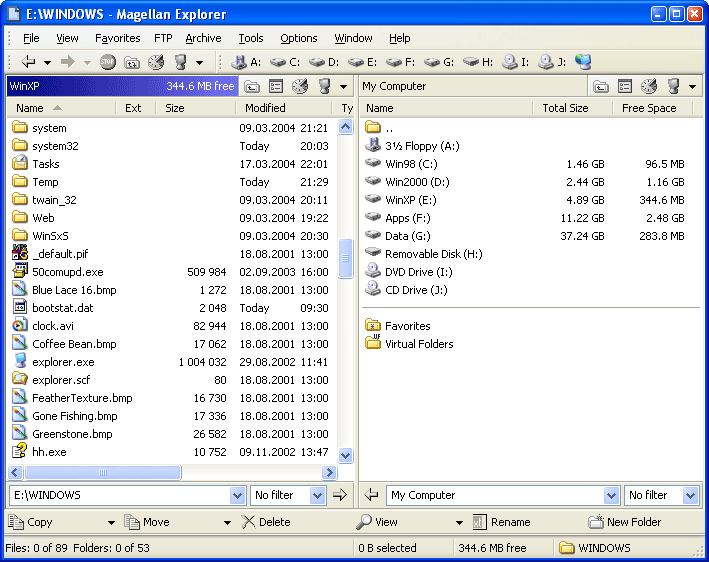Sort left panel by Size column
Viewport: 709px width, 562px height.
[x=196, y=108]
